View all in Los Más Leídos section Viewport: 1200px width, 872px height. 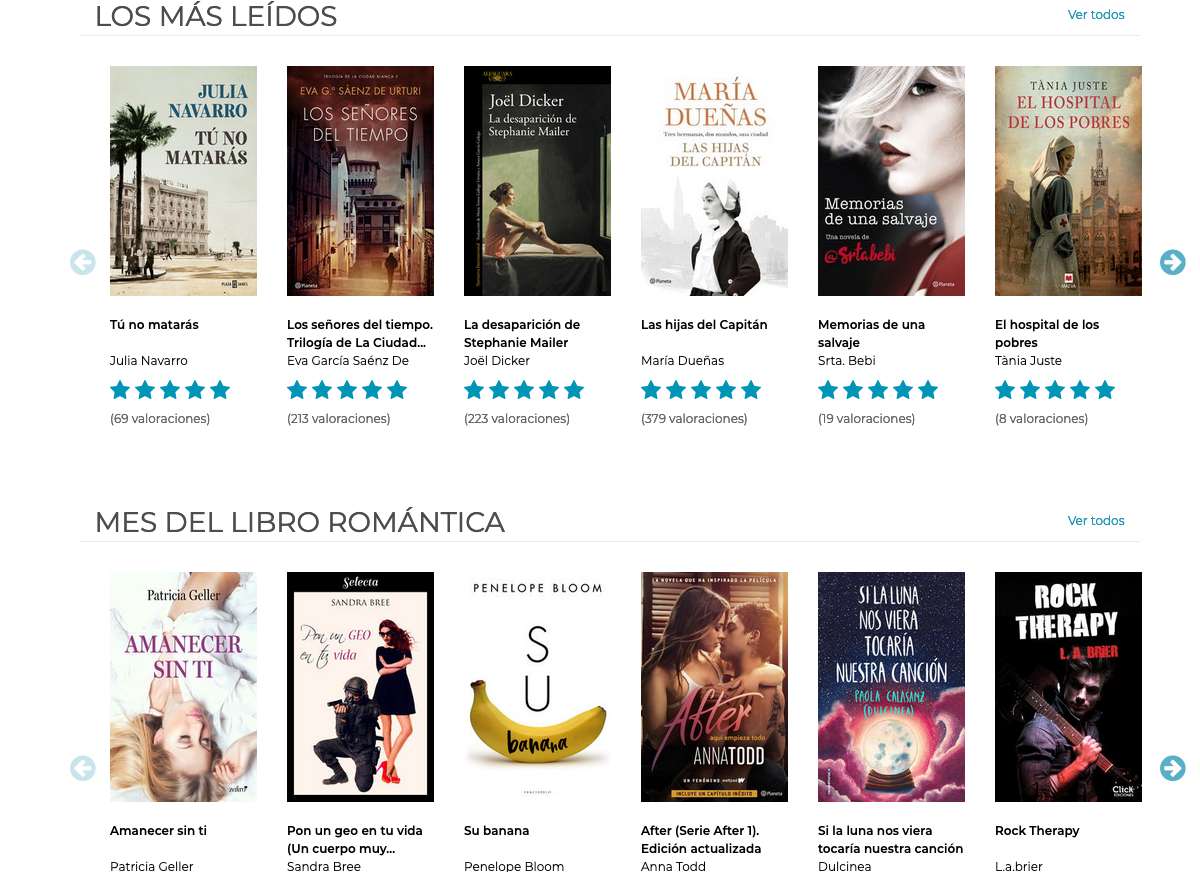click(x=1096, y=15)
